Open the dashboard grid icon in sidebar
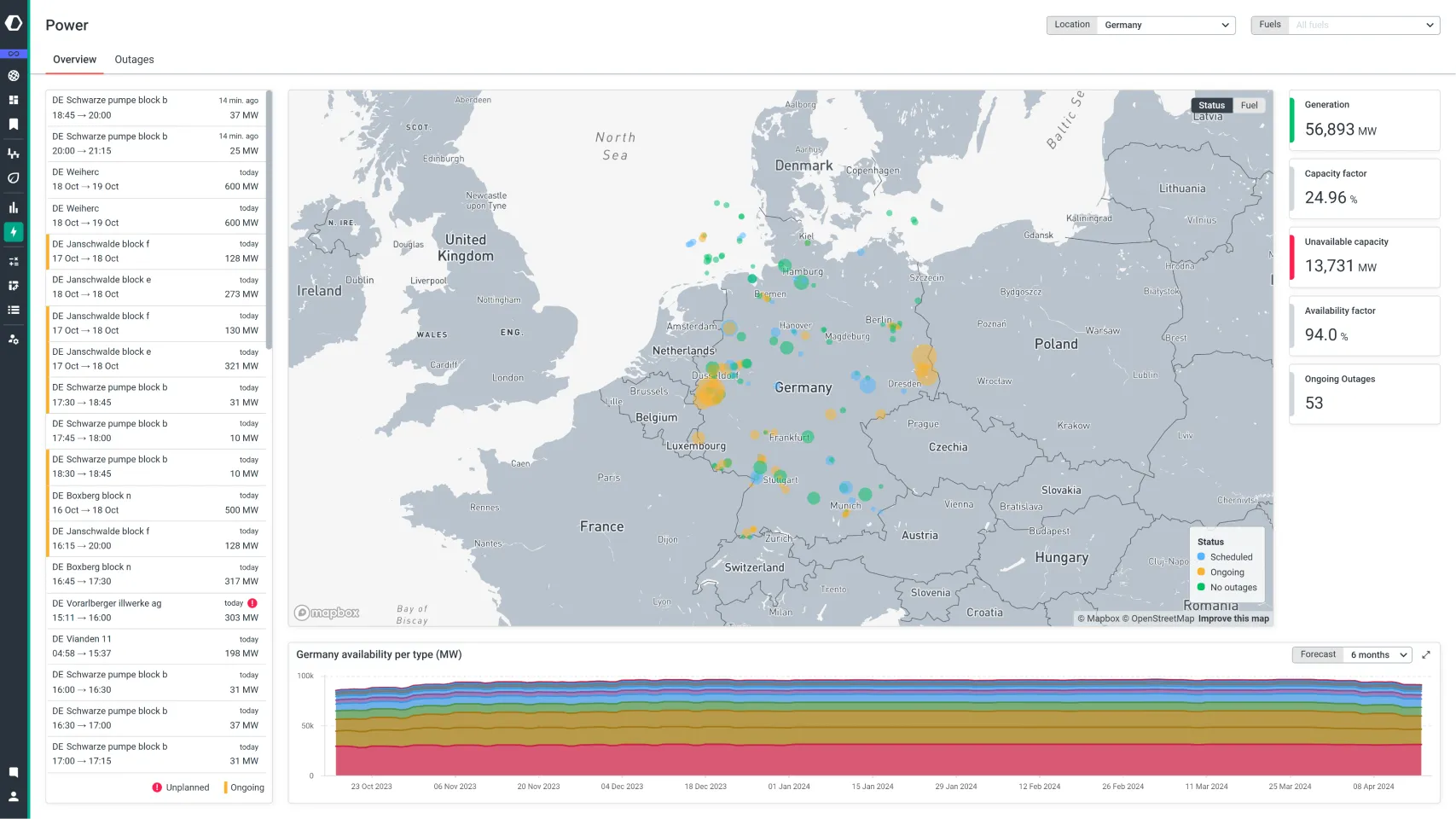 coord(13,100)
